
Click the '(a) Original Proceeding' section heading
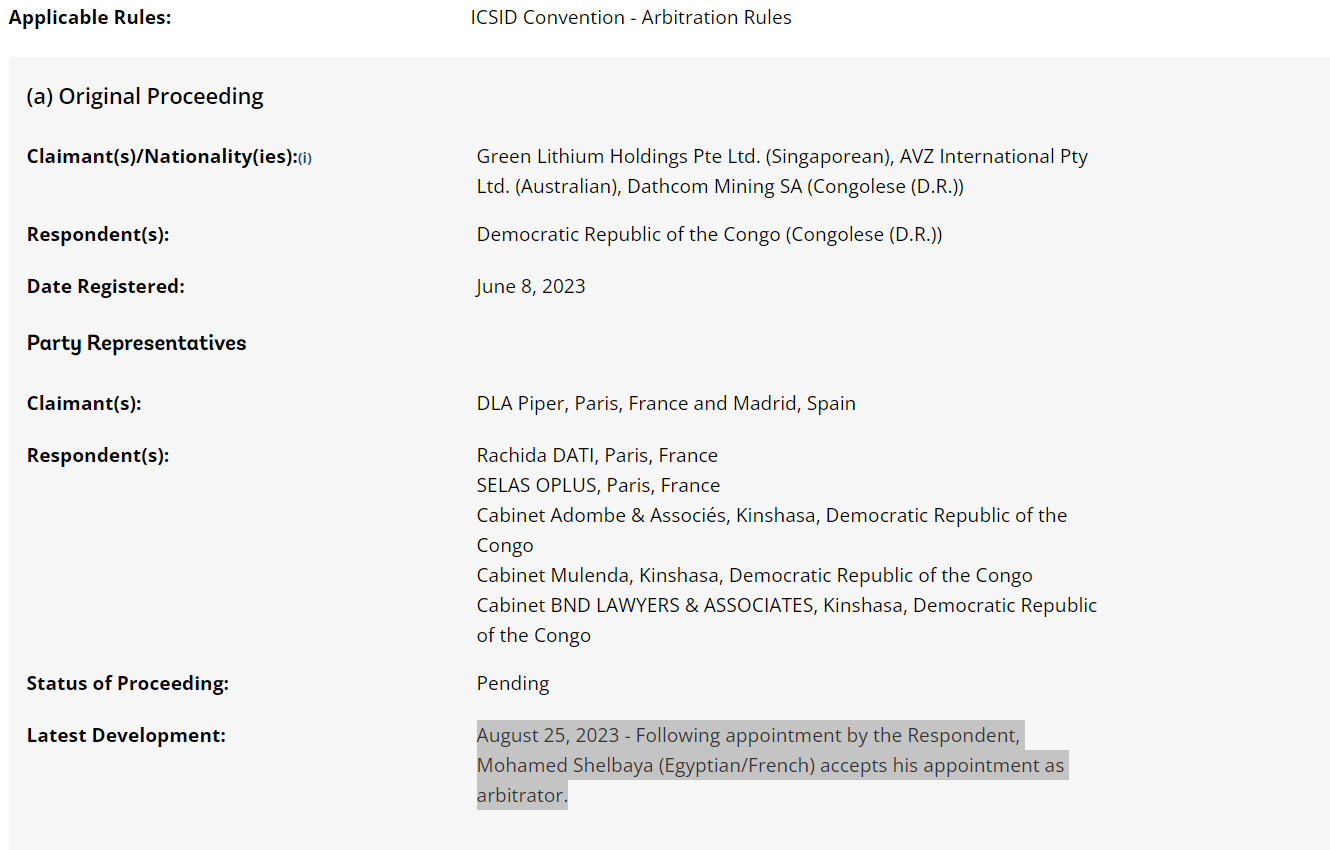tap(145, 97)
